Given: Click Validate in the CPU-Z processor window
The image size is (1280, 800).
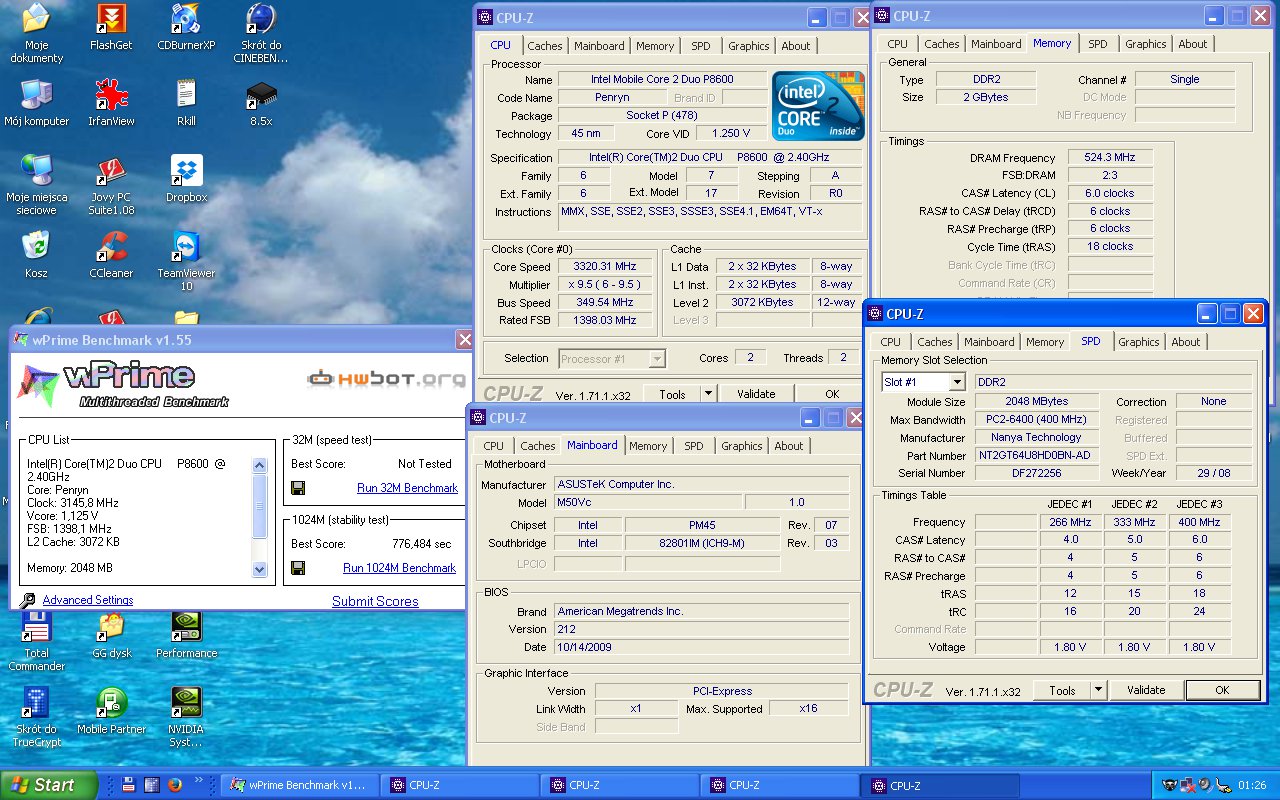Looking at the screenshot, I should pyautogui.click(x=756, y=394).
